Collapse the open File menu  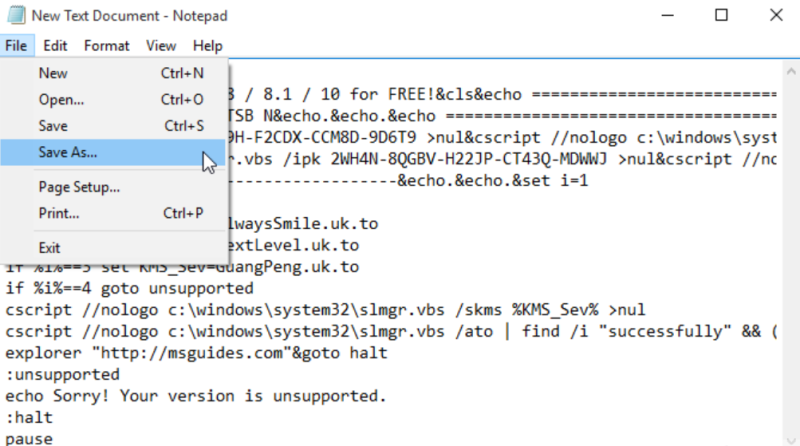coord(16,46)
